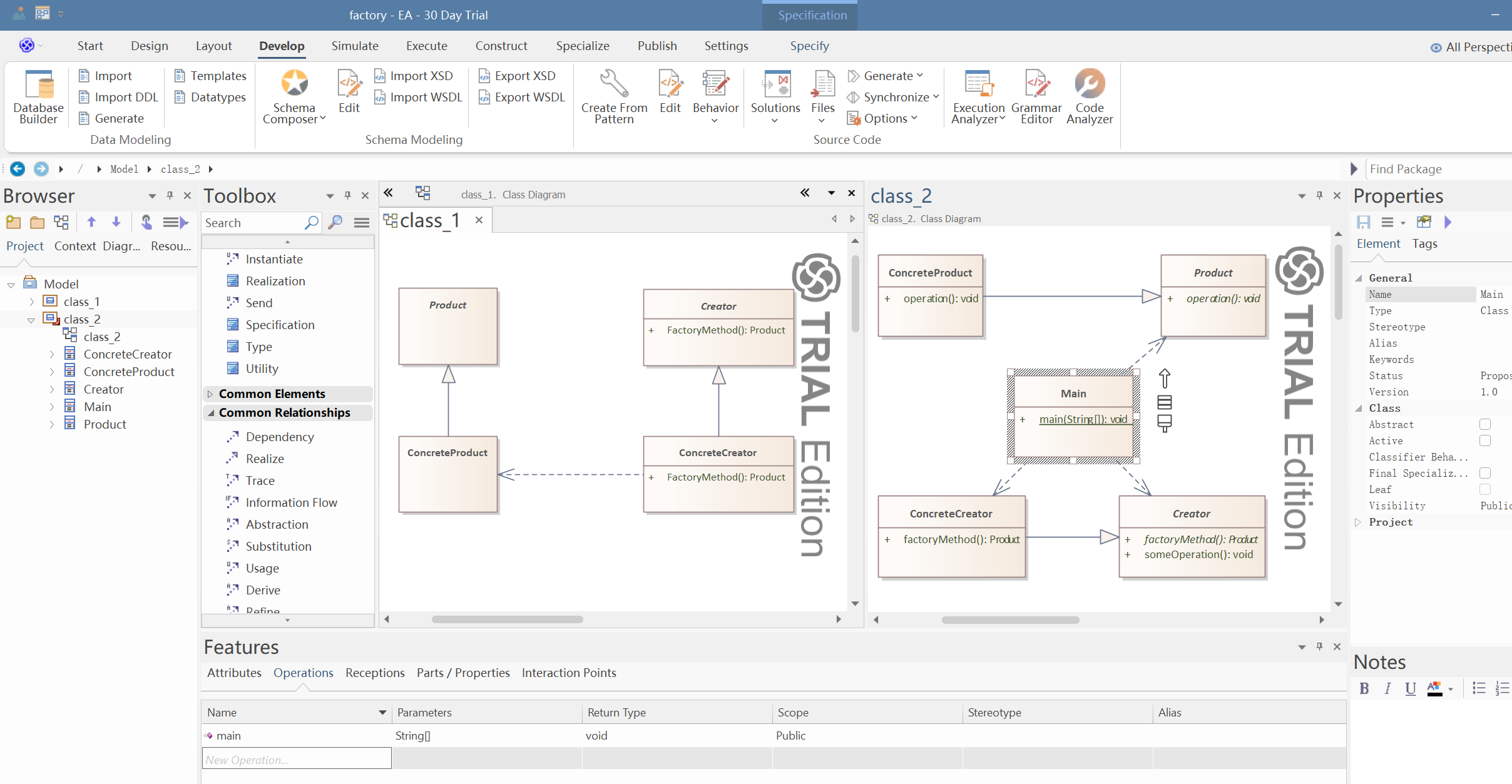
Task: Switch to the Simulate ribbon tab
Action: pyautogui.click(x=355, y=46)
